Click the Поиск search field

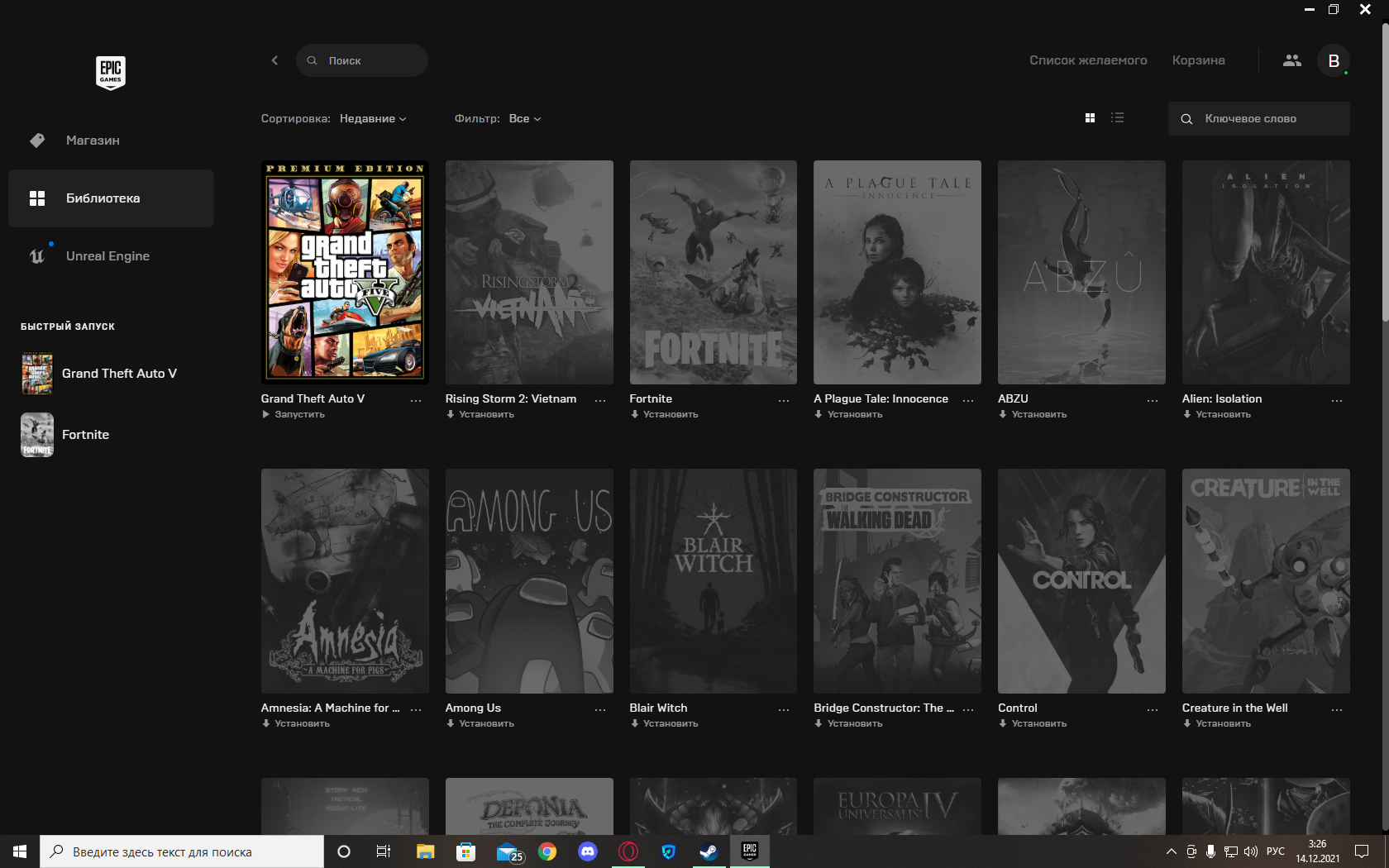point(362,60)
